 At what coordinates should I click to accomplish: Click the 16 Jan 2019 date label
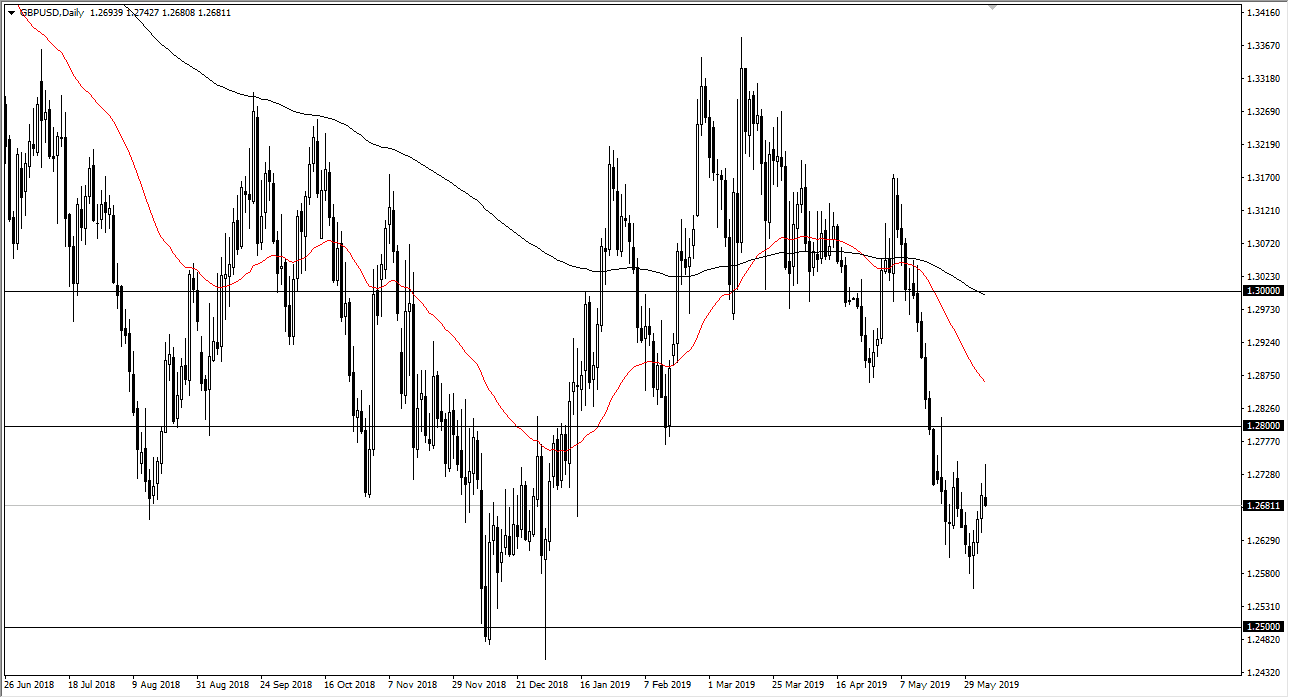point(604,686)
